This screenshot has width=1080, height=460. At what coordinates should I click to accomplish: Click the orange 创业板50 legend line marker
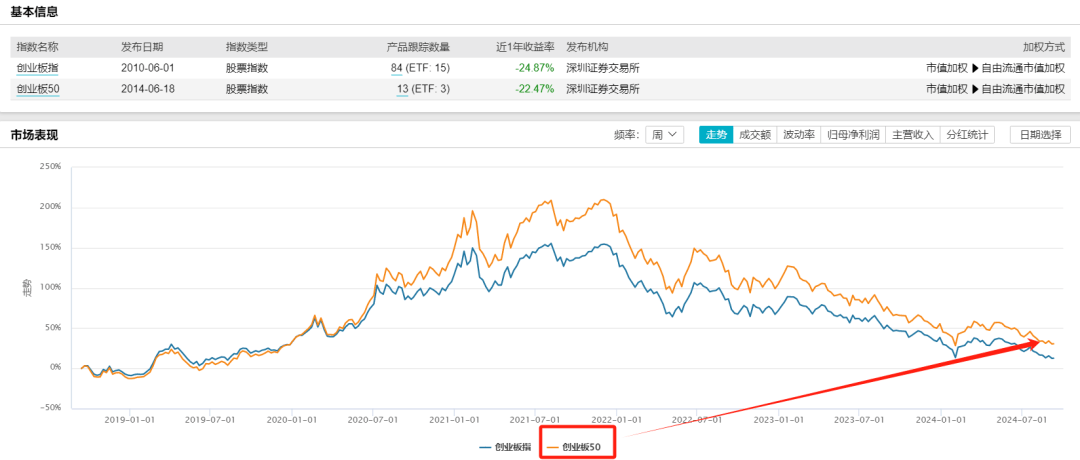(552, 446)
